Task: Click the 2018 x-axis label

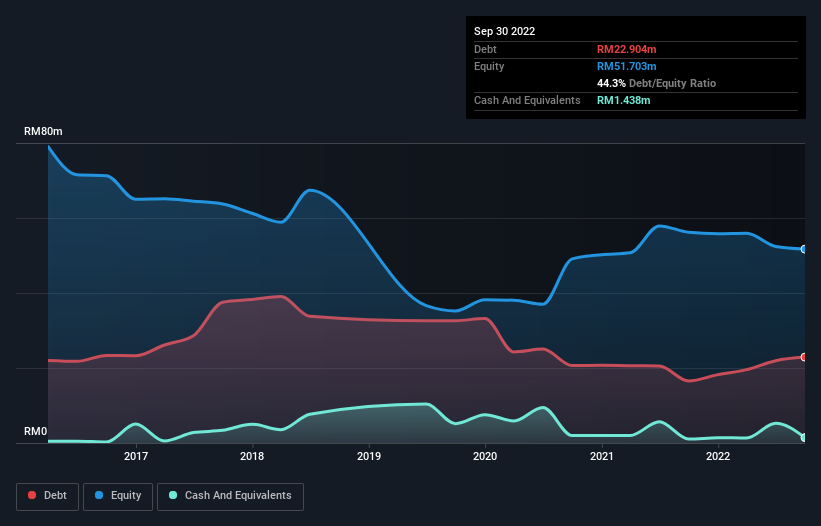Action: point(252,456)
